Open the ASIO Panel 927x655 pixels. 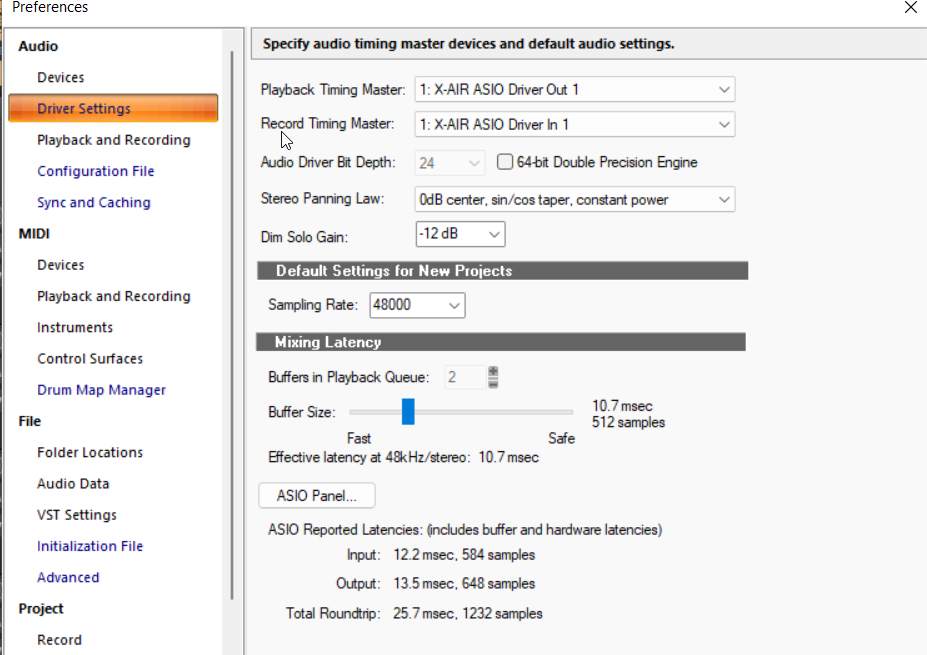click(x=316, y=495)
